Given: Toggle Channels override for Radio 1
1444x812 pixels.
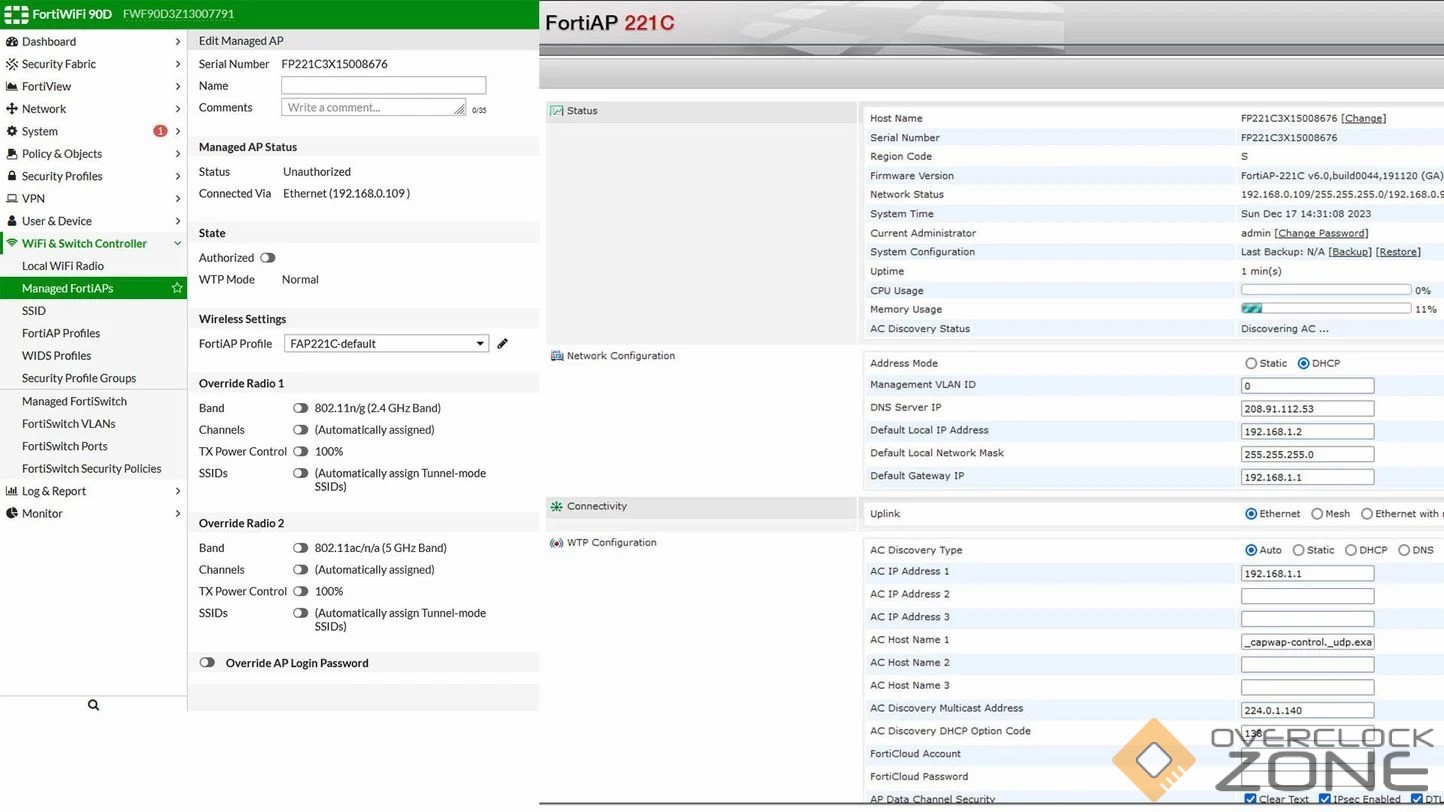Looking at the screenshot, I should (300, 430).
